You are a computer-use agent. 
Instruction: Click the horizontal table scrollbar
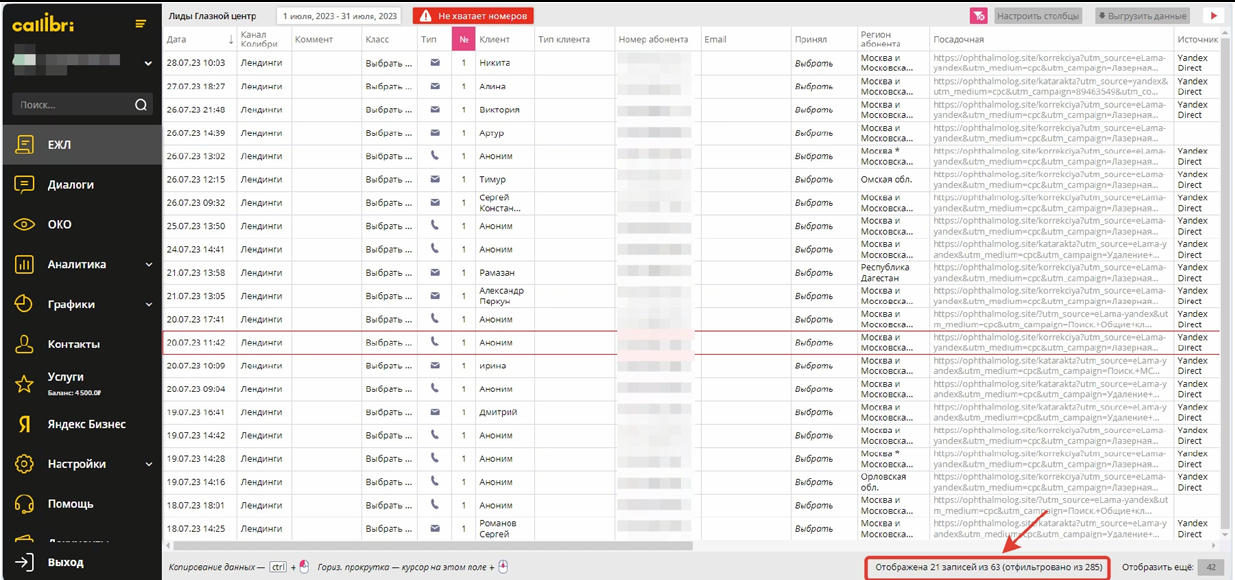point(433,546)
